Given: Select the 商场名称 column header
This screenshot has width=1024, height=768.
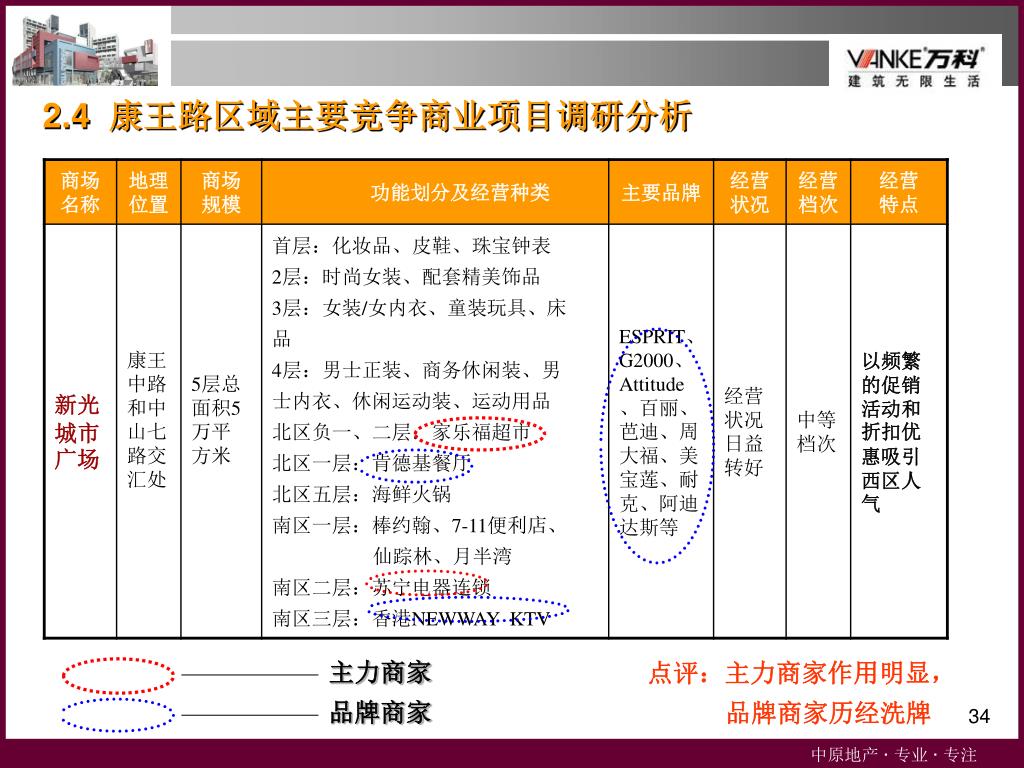Looking at the screenshot, I should pos(80,192).
